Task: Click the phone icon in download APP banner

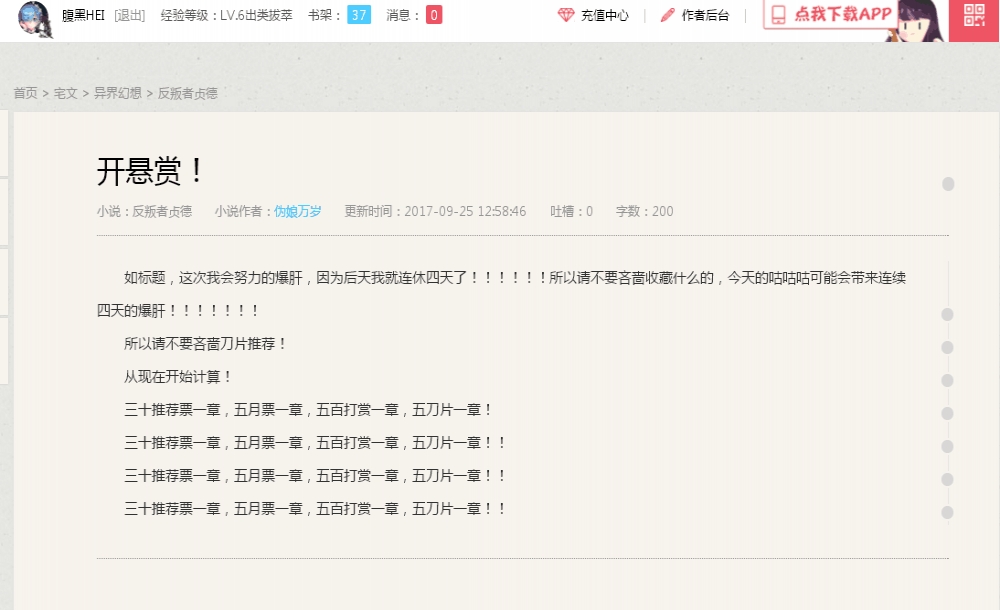Action: (x=778, y=14)
